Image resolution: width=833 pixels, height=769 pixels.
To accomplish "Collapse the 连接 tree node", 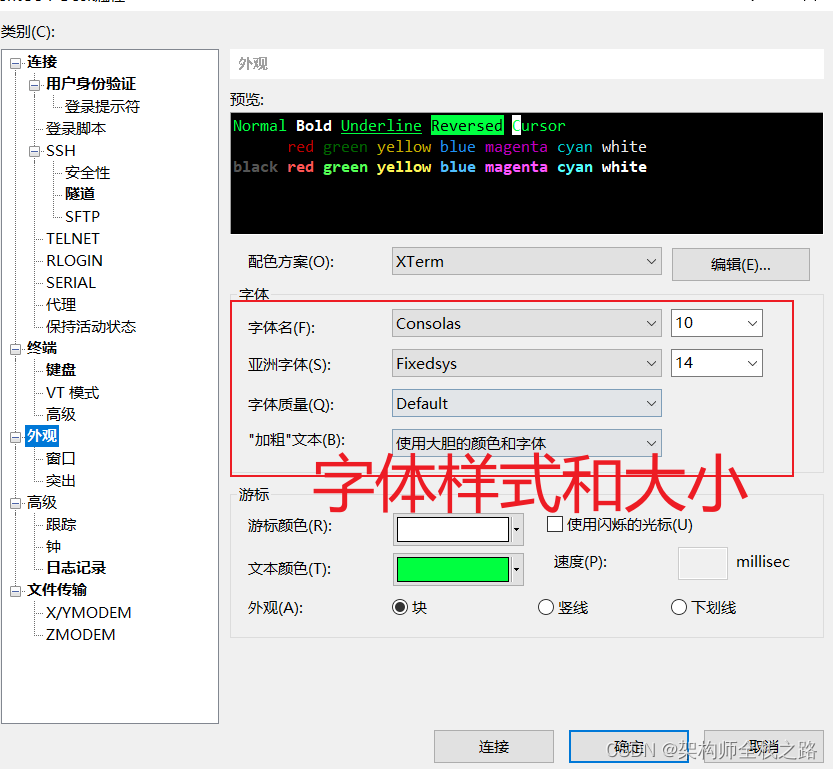I will point(15,63).
